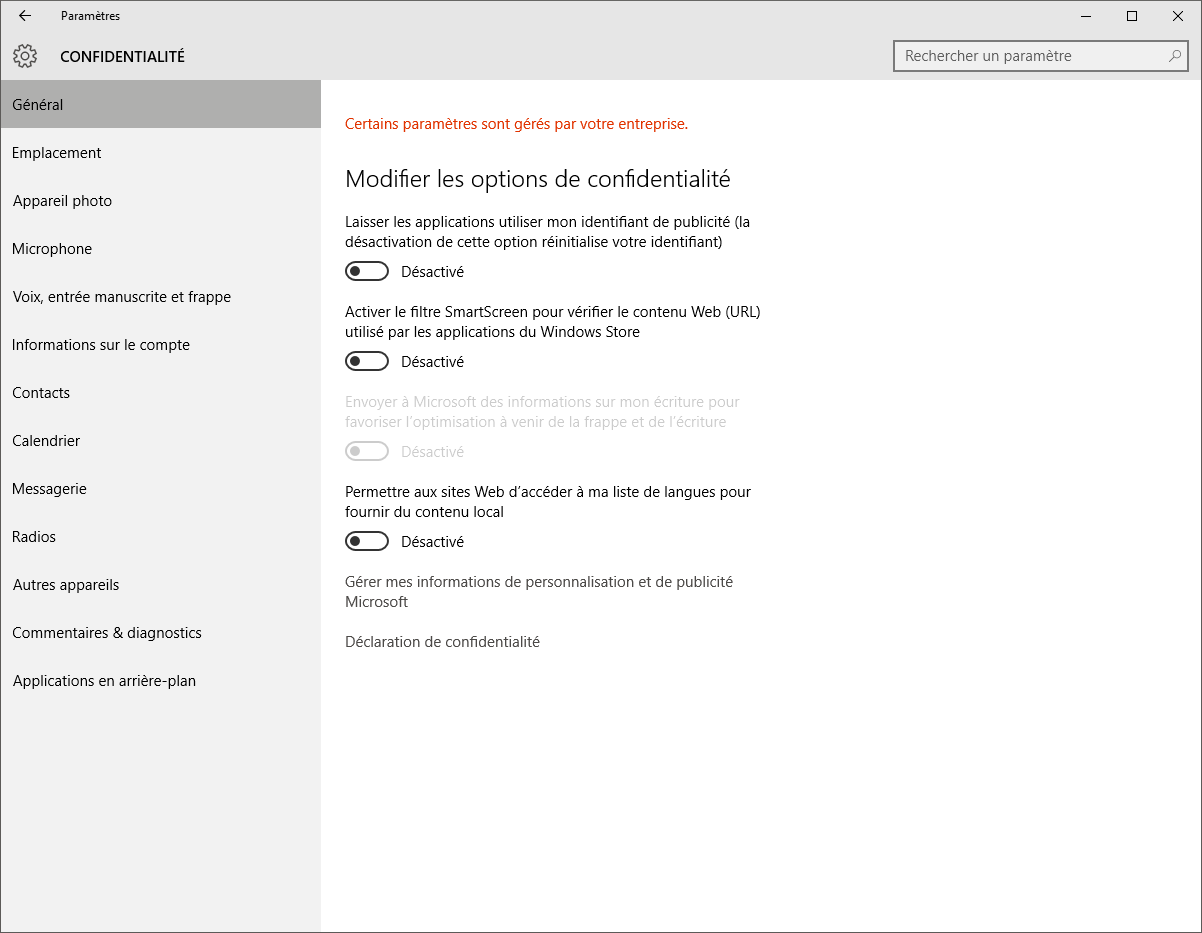Minimize the Paramètres window
The width and height of the screenshot is (1202, 933).
[x=1086, y=16]
